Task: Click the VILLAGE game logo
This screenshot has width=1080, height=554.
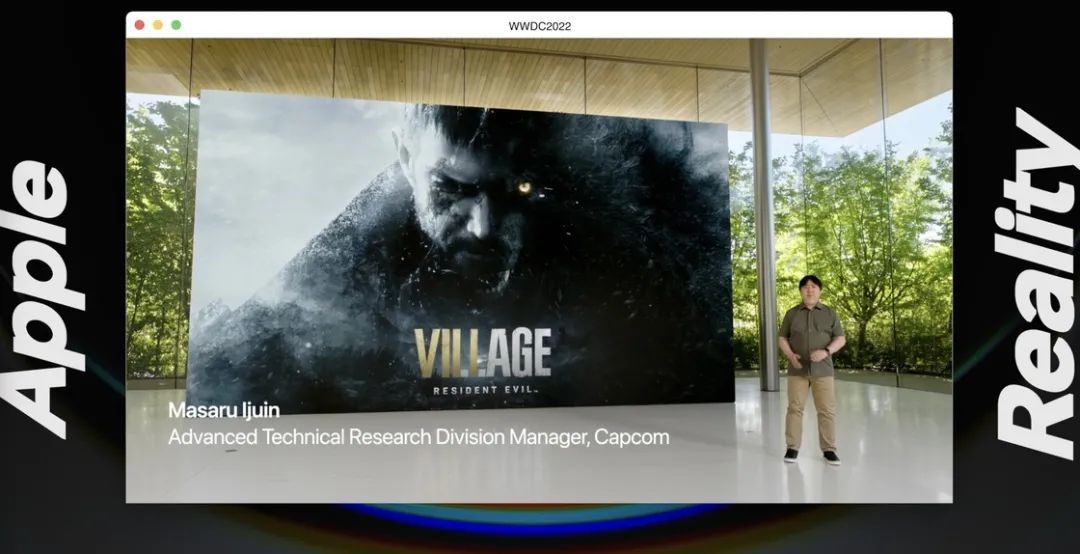Action: click(482, 353)
